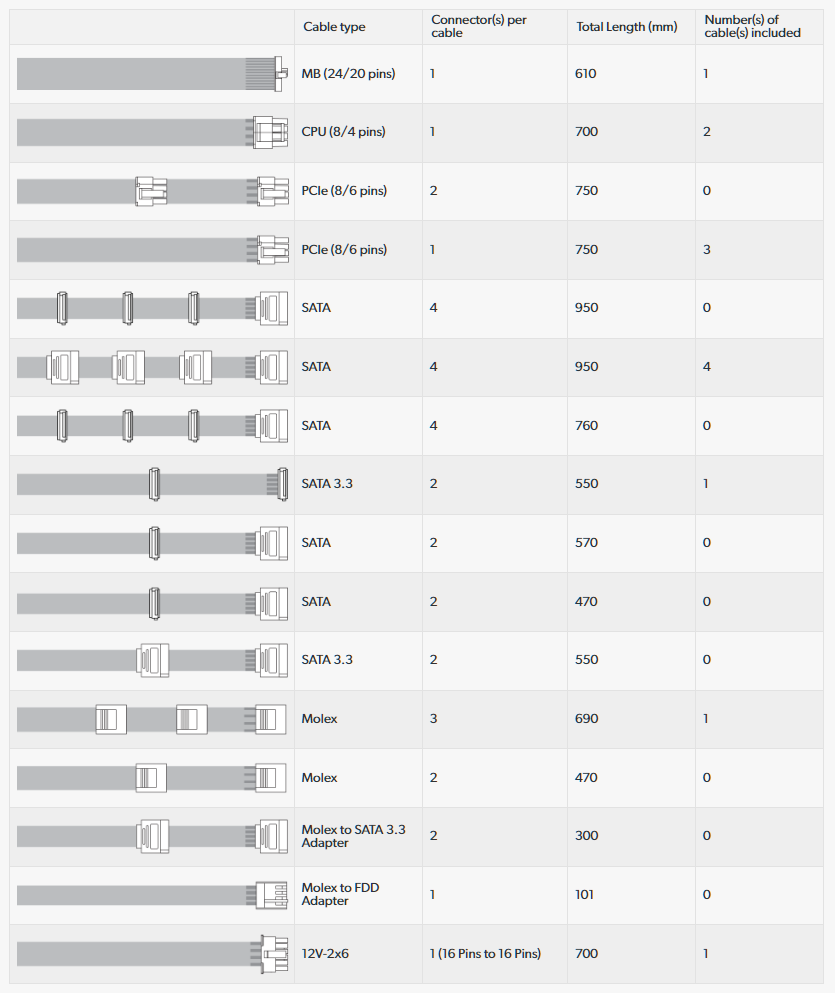Click the "MB (24/20 pins)" cable type label
835x993 pixels.
(348, 74)
